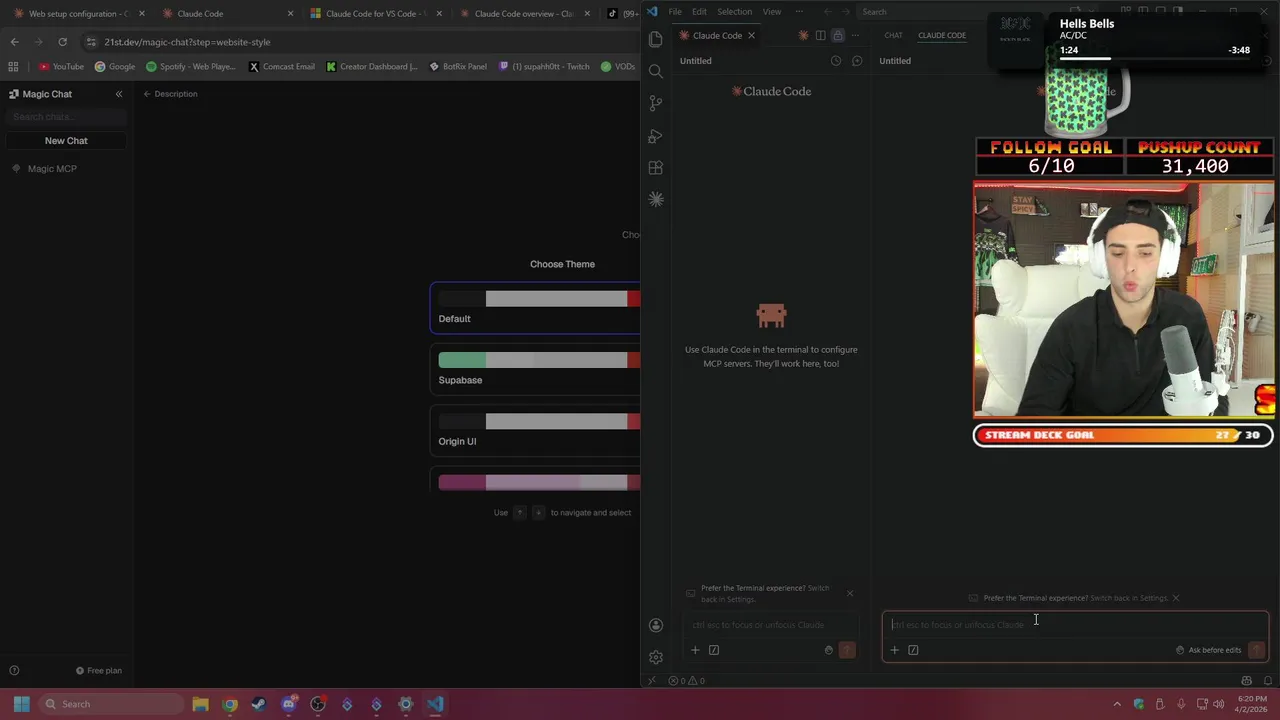Open the VS Code Explorer icon
Viewport: 1280px width, 720px height.
pyautogui.click(x=656, y=39)
